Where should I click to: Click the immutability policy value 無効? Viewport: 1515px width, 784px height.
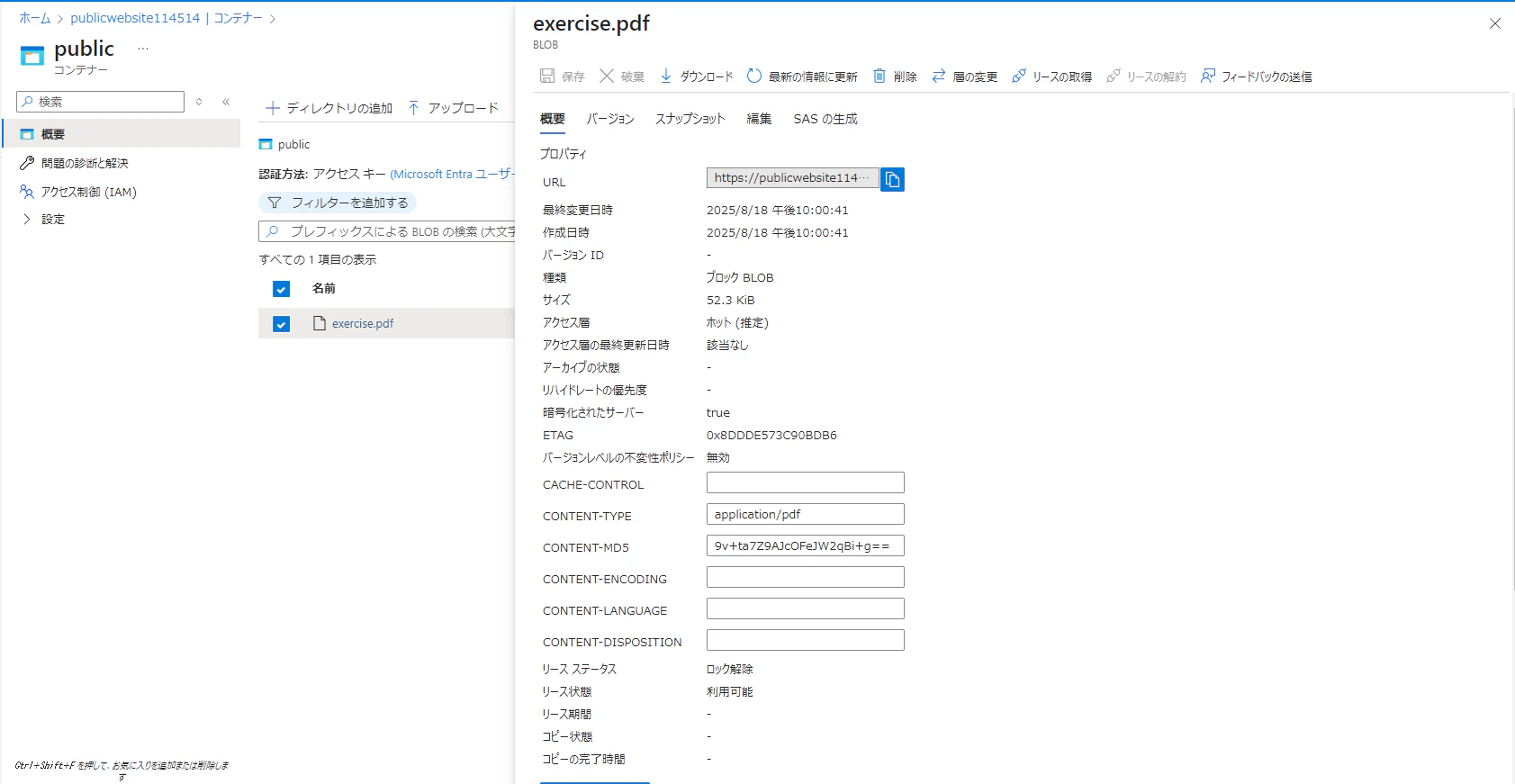pyautogui.click(x=718, y=457)
